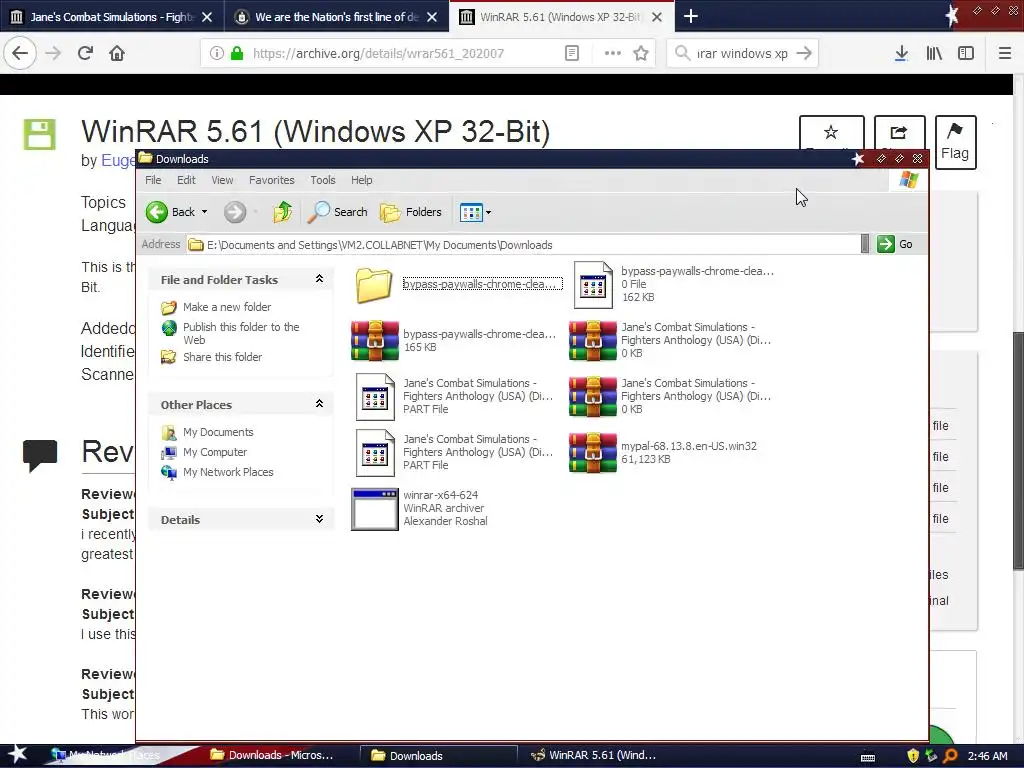Switch to Jane's Combat Simulations browser tab
The width and height of the screenshot is (1024, 768).
click(x=112, y=16)
